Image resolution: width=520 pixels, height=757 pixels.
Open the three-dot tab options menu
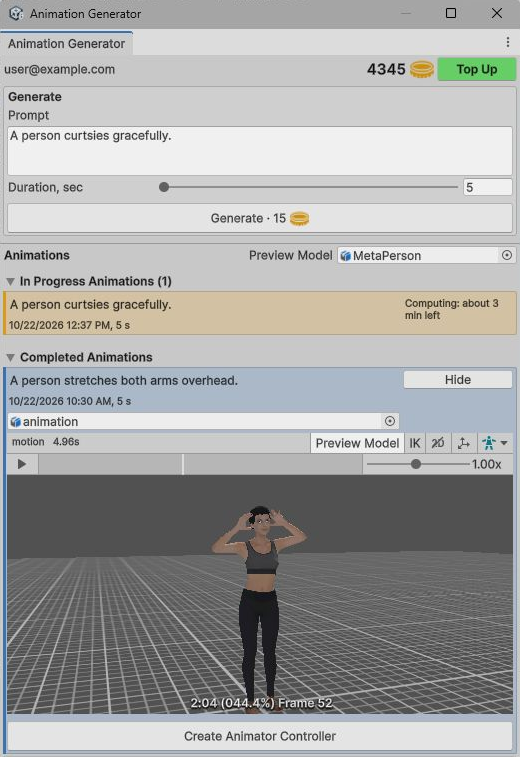click(507, 42)
